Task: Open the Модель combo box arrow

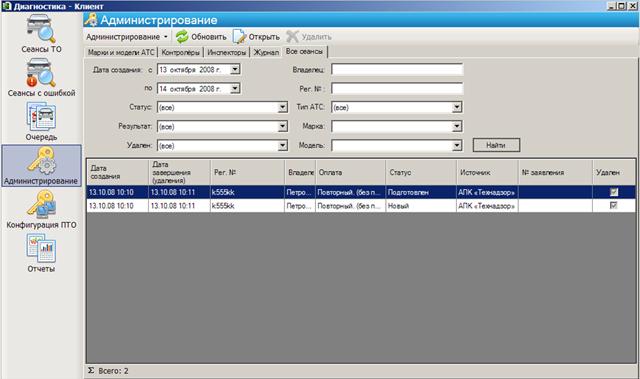Action: click(x=457, y=145)
